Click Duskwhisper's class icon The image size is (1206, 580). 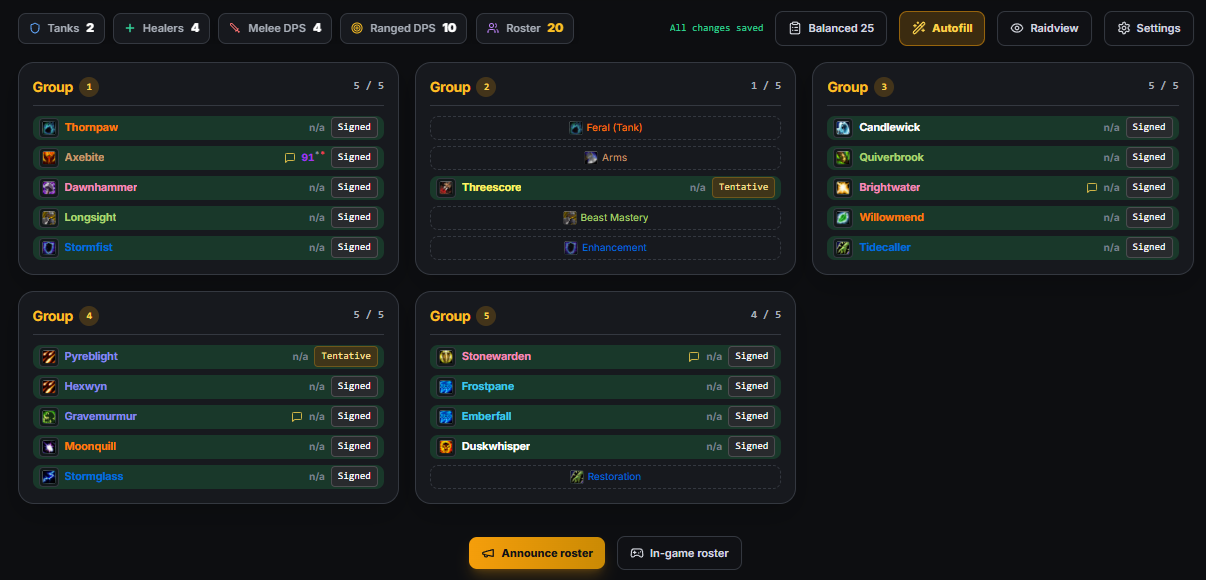(446, 447)
